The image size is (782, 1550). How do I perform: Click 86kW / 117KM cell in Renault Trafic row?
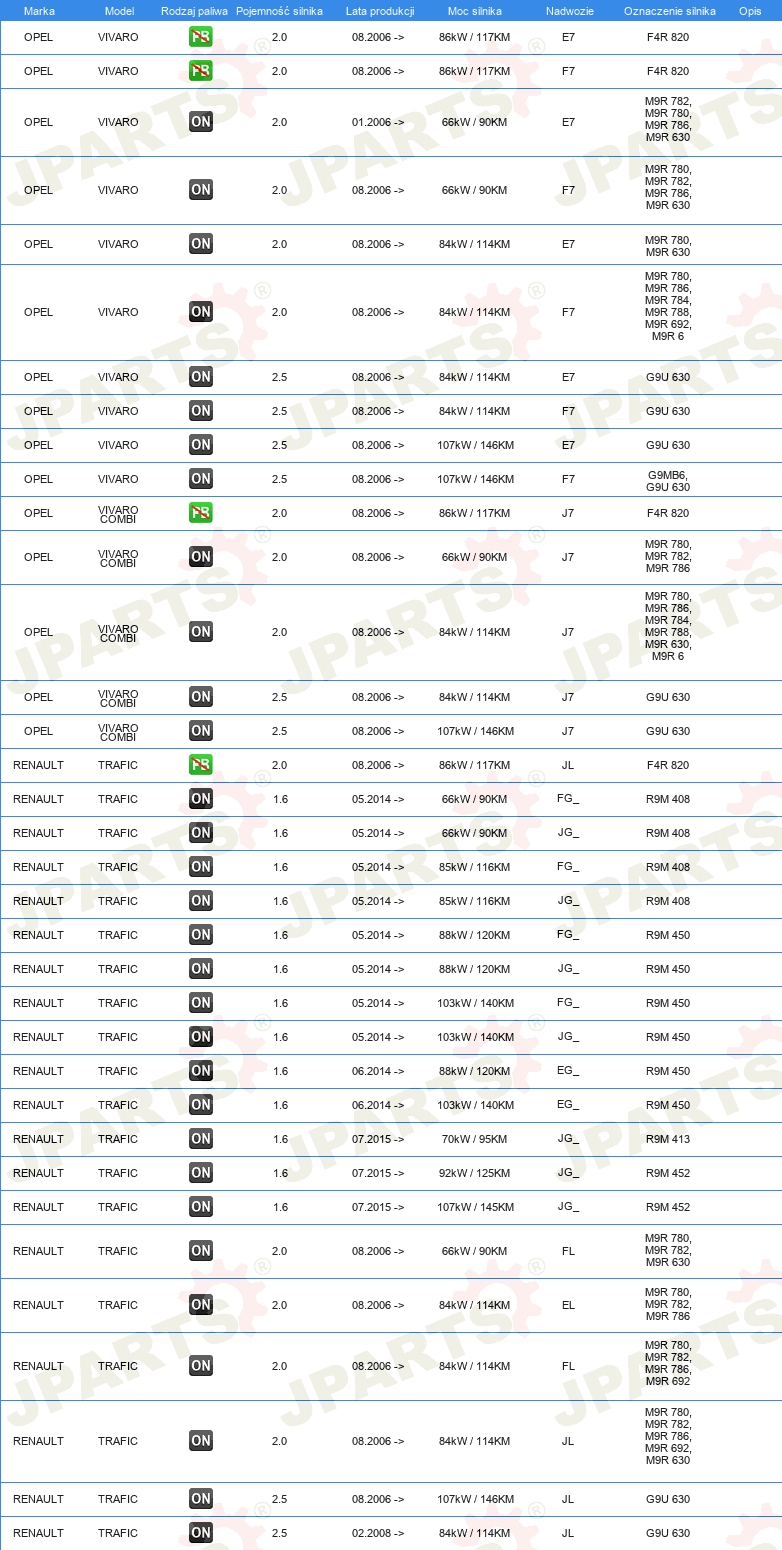474,765
